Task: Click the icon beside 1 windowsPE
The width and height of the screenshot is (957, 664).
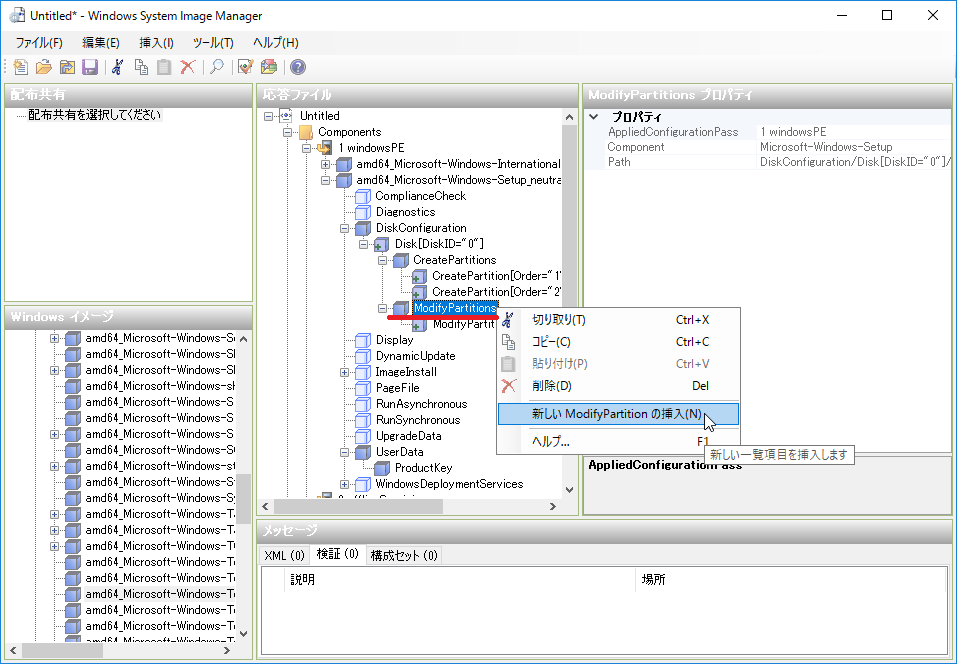Action: (x=326, y=148)
